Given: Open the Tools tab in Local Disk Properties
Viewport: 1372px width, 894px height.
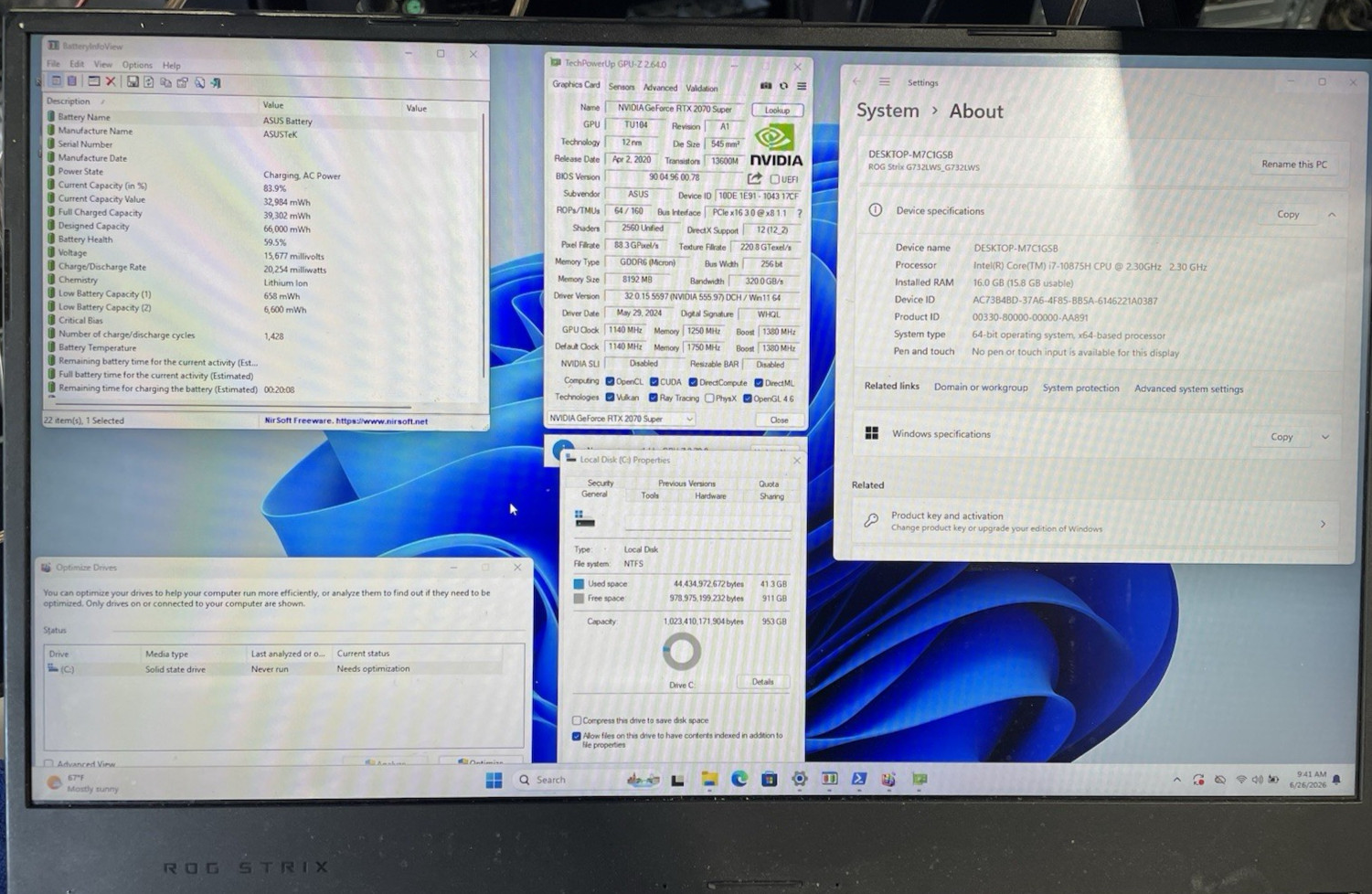Looking at the screenshot, I should [650, 495].
